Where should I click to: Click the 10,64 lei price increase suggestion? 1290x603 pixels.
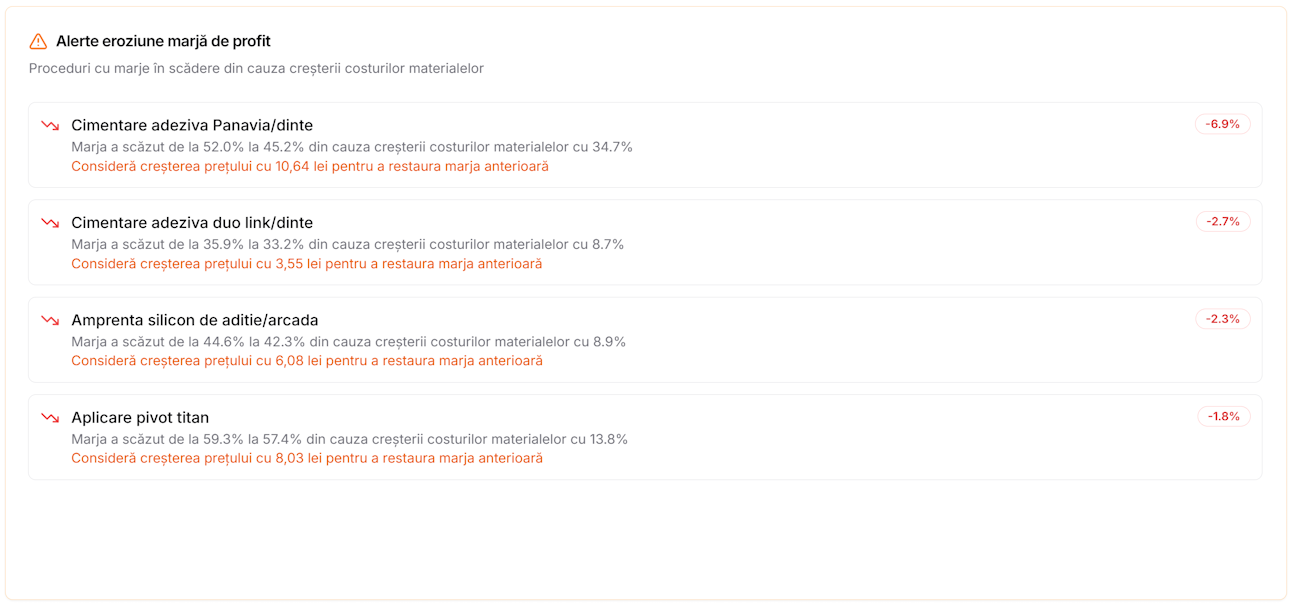(310, 166)
